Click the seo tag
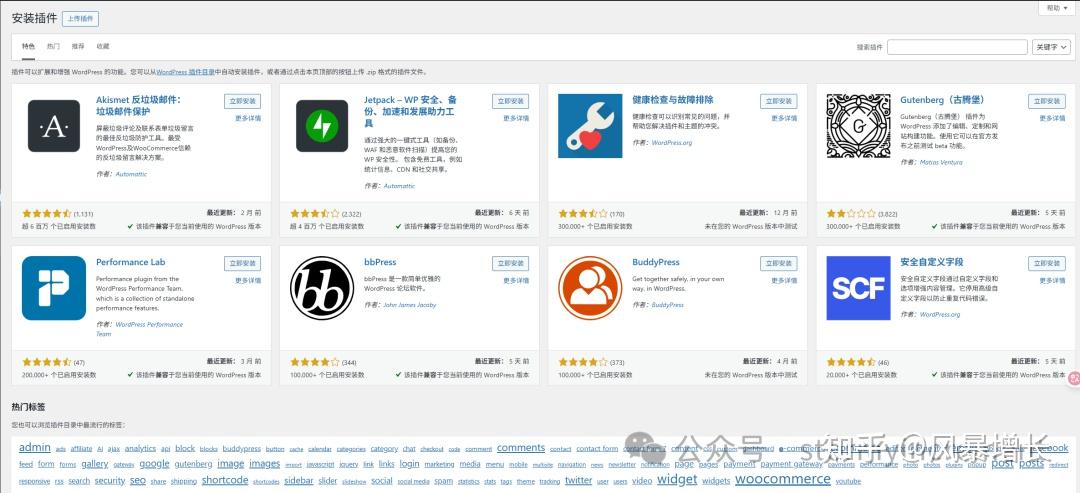 [x=138, y=480]
